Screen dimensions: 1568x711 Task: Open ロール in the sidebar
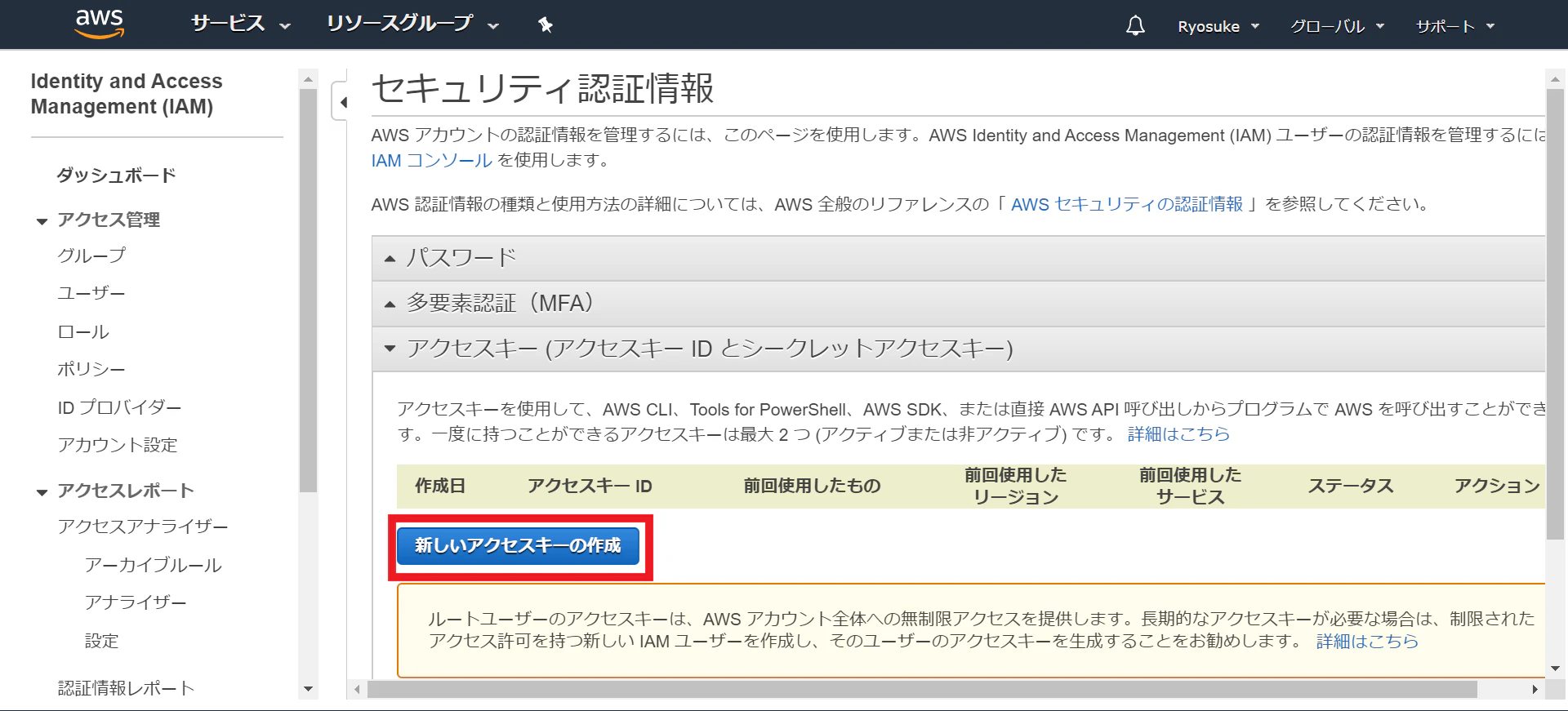[x=83, y=332]
